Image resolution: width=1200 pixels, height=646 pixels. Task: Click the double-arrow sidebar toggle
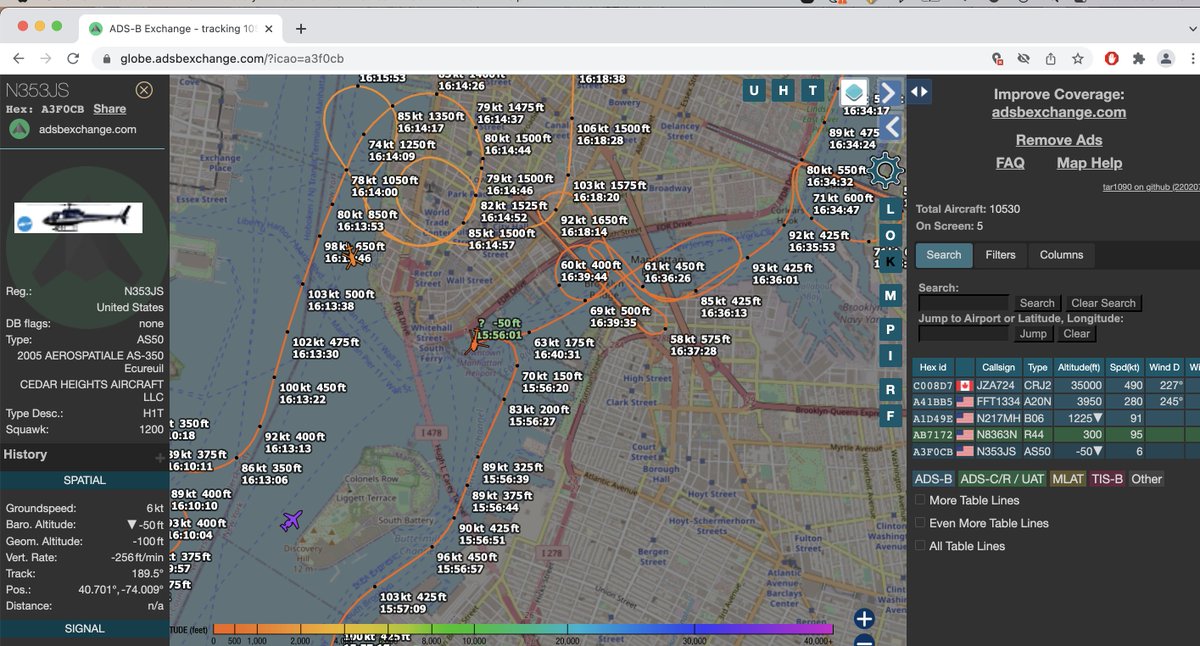[919, 91]
